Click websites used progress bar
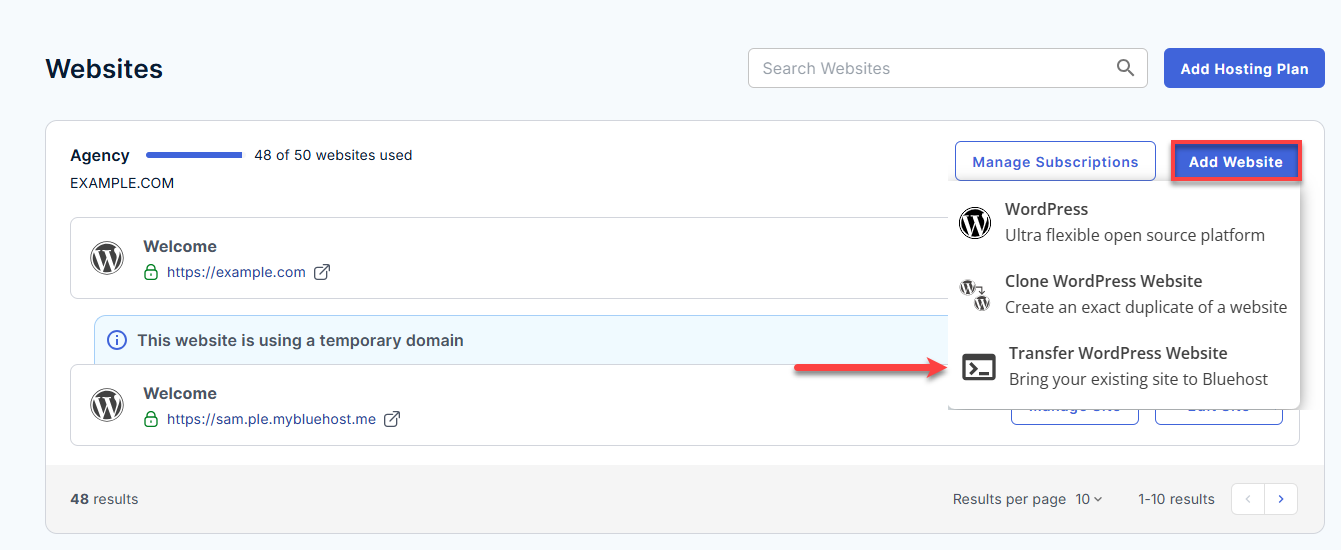1341x550 pixels. [194, 155]
